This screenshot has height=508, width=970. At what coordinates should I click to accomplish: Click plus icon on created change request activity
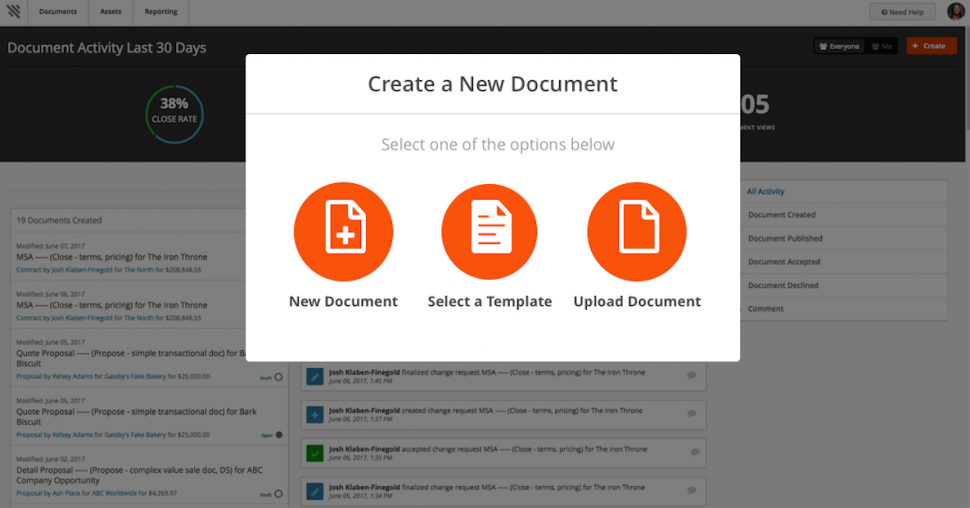coord(315,415)
